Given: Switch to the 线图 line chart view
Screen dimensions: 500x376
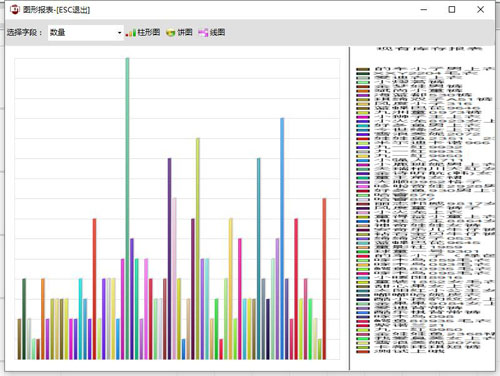Looking at the screenshot, I should click(212, 32).
